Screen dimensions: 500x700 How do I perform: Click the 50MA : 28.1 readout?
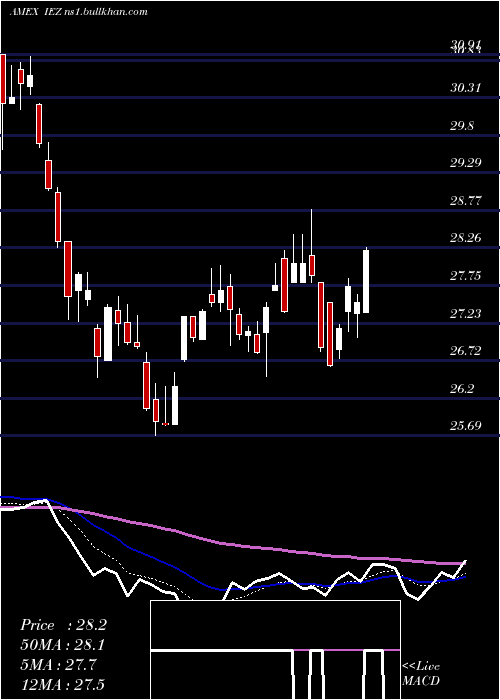(x=63, y=645)
